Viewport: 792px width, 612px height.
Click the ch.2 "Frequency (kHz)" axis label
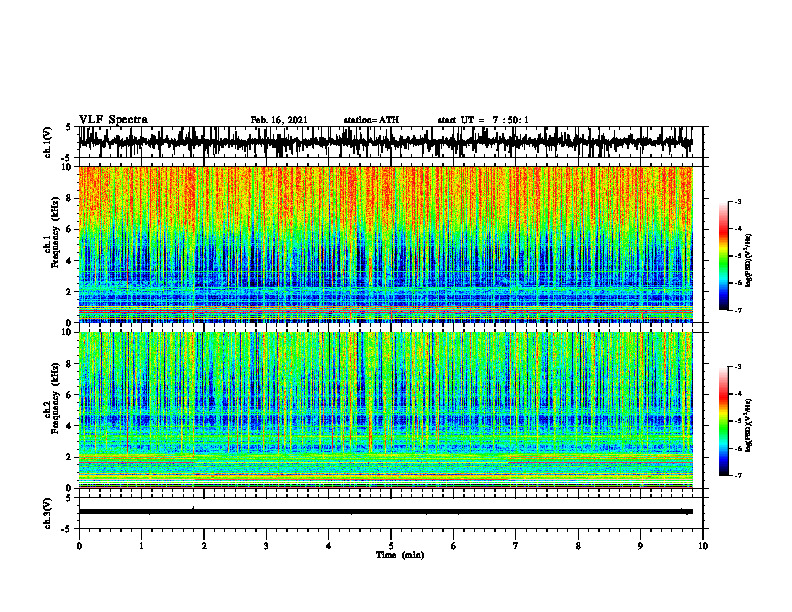click(x=55, y=398)
